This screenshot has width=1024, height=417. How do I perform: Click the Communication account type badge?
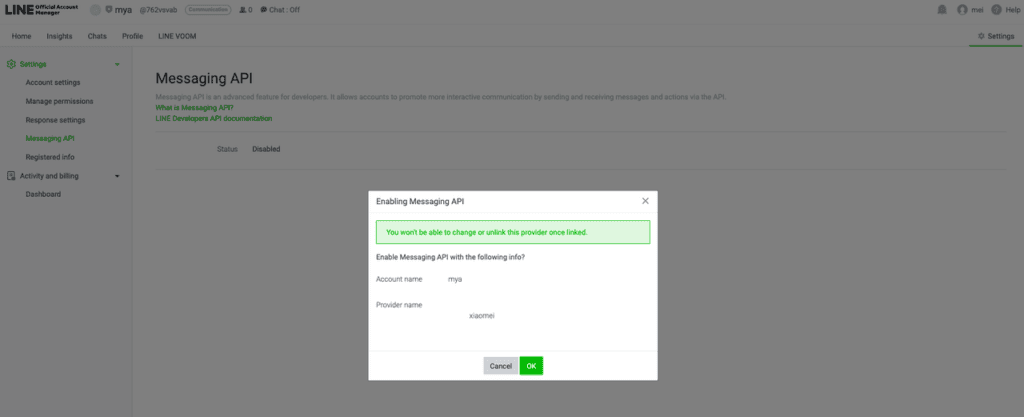tap(208, 10)
